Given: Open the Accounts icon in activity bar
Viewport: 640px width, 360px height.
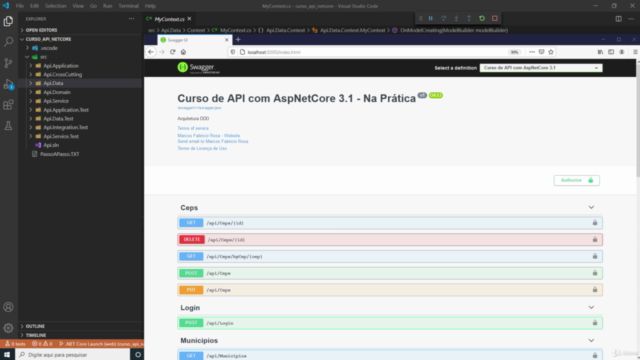Looking at the screenshot, I should tap(8, 307).
